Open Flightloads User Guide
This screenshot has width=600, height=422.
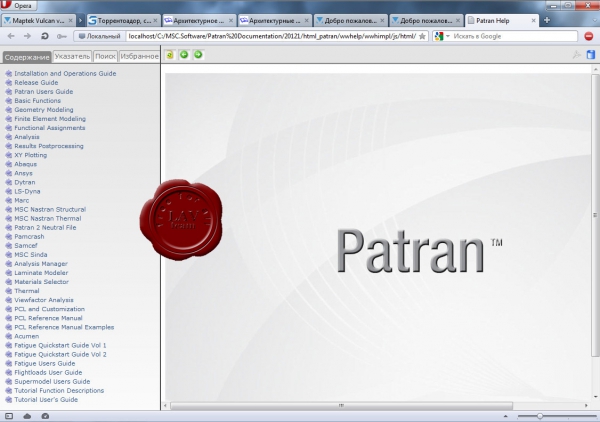48,372
